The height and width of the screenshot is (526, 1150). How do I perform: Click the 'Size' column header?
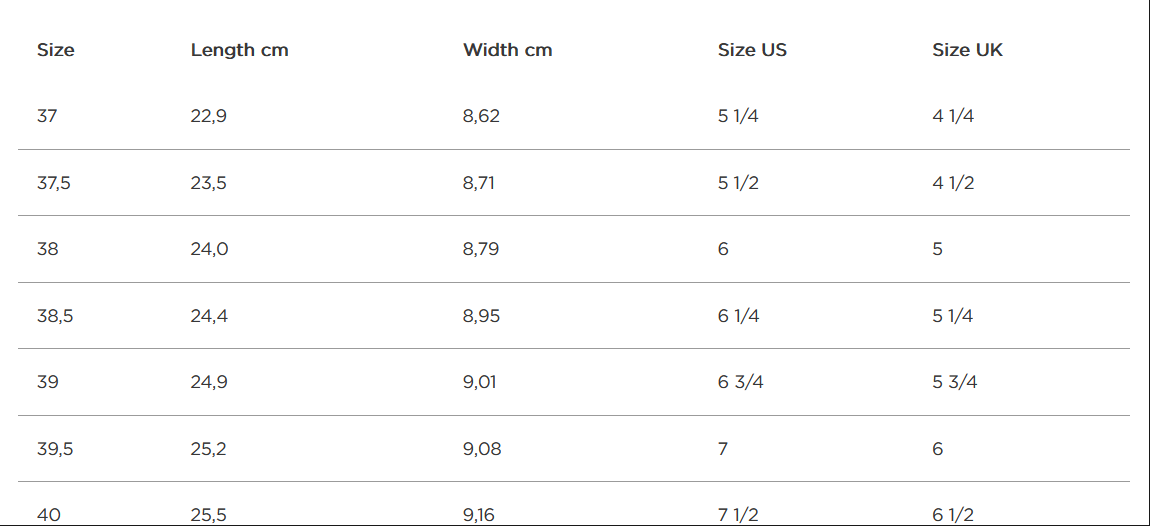(x=56, y=50)
